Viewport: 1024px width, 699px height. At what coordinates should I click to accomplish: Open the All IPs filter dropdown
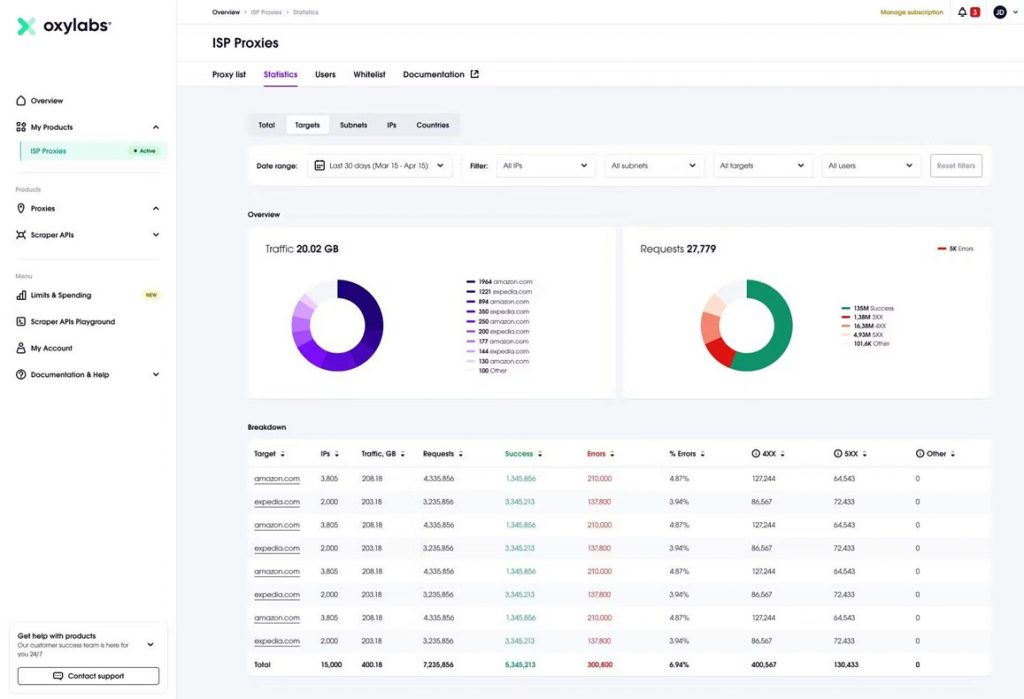tap(546, 166)
